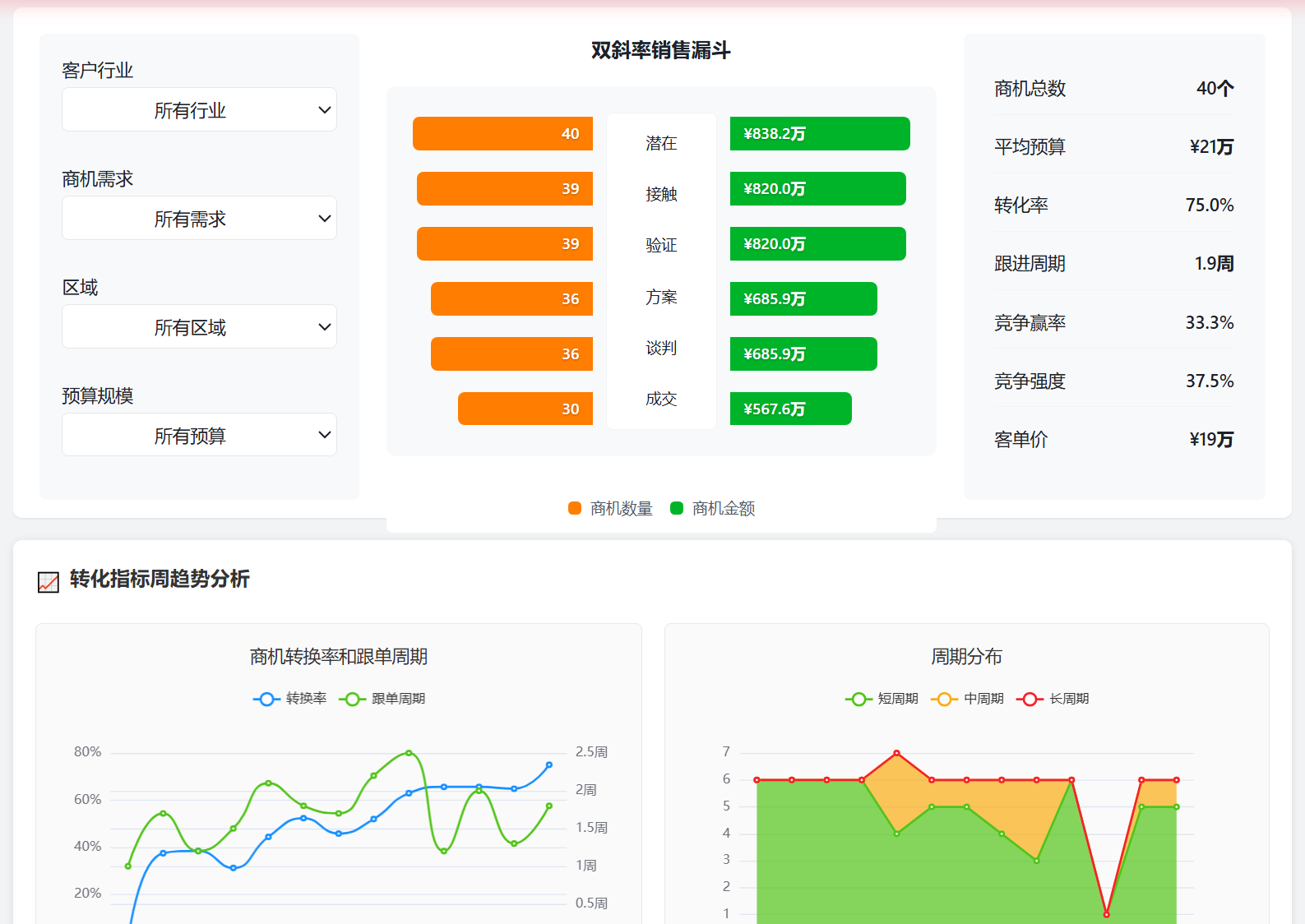Screen dimensions: 1305x924
Task: Open the 所有行业 industry dropdown
Action: point(199,109)
